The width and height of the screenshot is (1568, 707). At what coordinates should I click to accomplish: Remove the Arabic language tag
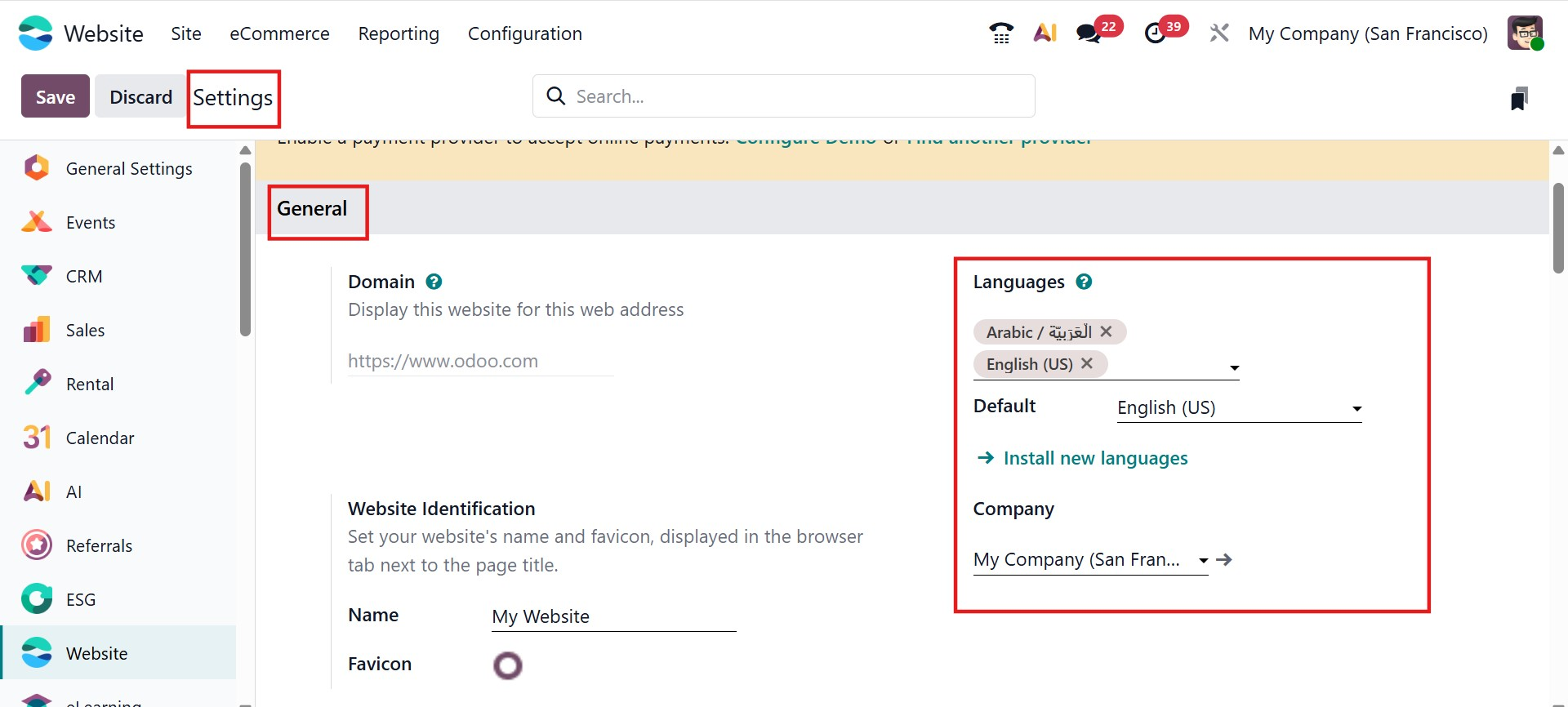pos(1106,331)
